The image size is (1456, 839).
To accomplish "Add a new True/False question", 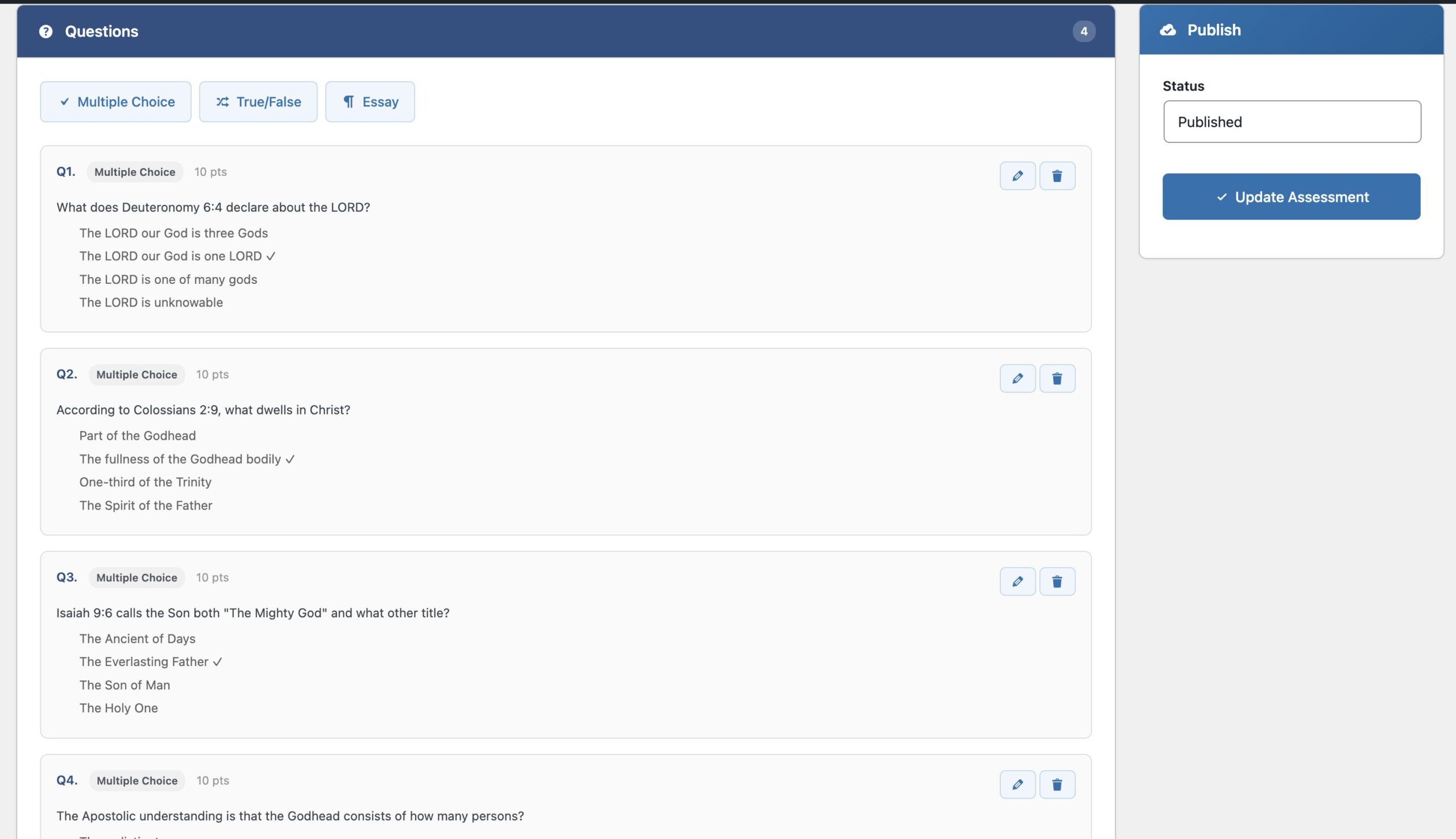I will point(258,101).
